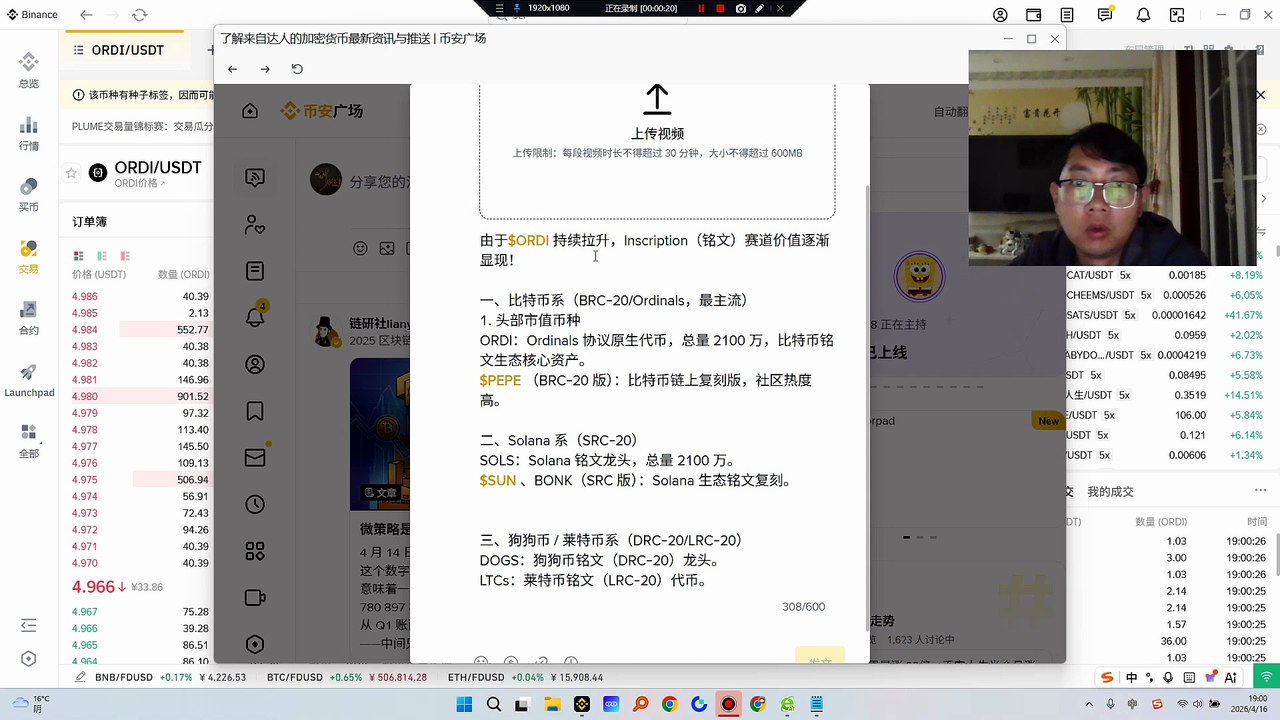Open the ETH/FDUSD ticker in bottom bar
Image resolution: width=1280 pixels, height=720 pixels.
pyautogui.click(x=525, y=677)
